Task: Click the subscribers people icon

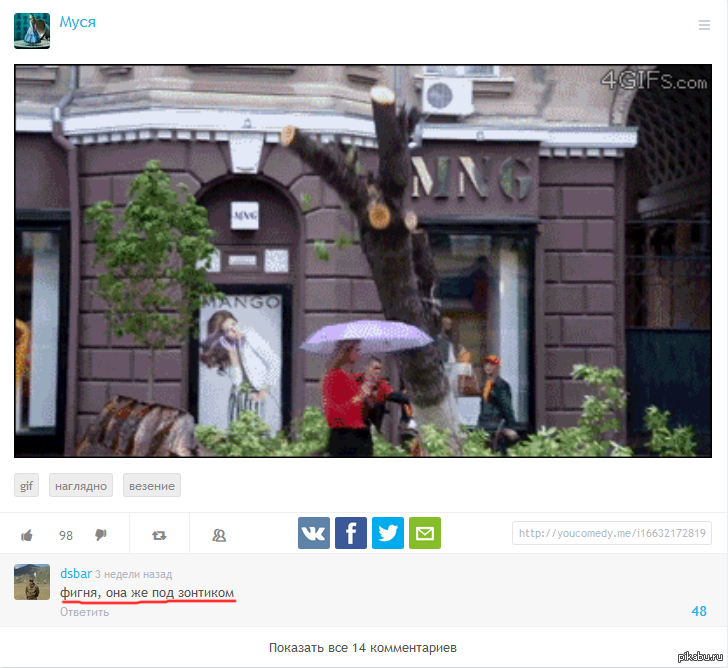Action: pos(219,535)
